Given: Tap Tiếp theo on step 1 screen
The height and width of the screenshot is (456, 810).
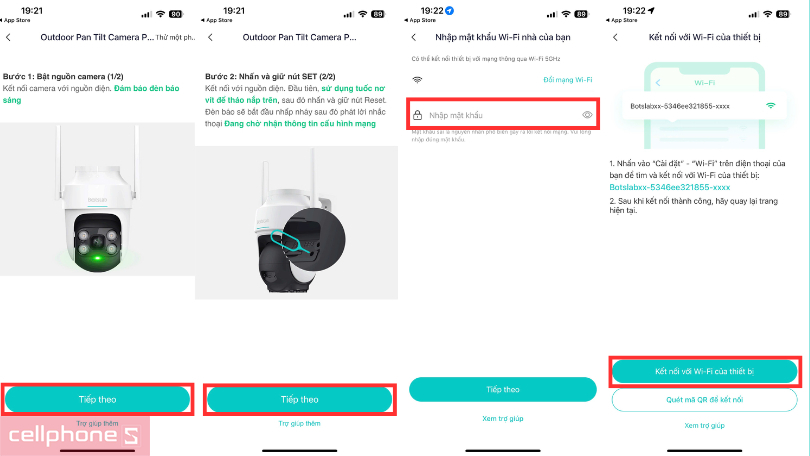Looking at the screenshot, I should pos(97,399).
